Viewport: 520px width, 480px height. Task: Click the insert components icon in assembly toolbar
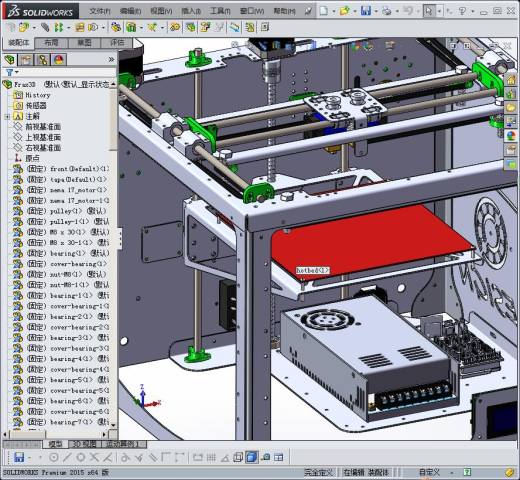[x=24, y=27]
